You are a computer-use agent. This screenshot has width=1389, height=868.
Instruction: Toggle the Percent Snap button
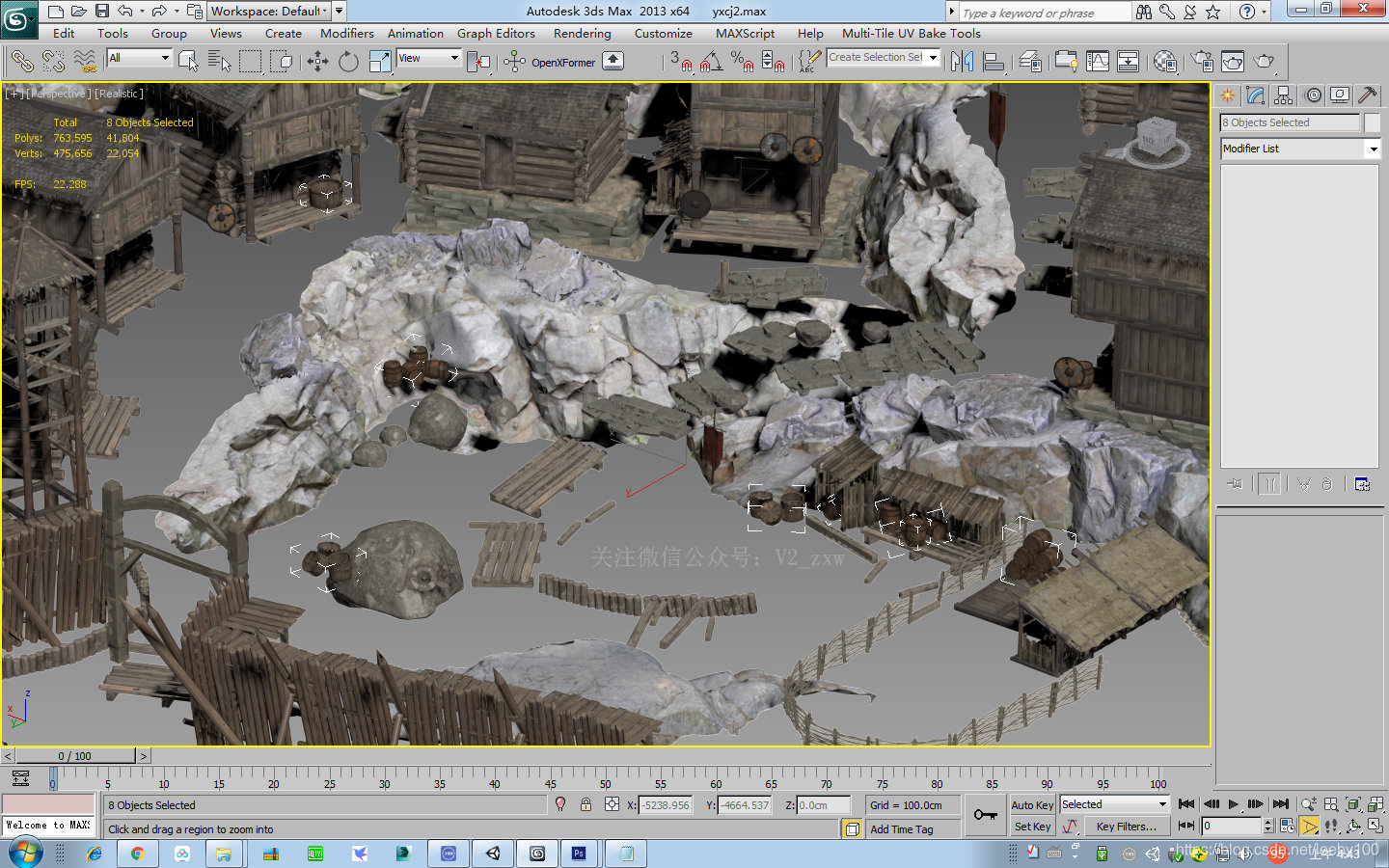pyautogui.click(x=742, y=61)
